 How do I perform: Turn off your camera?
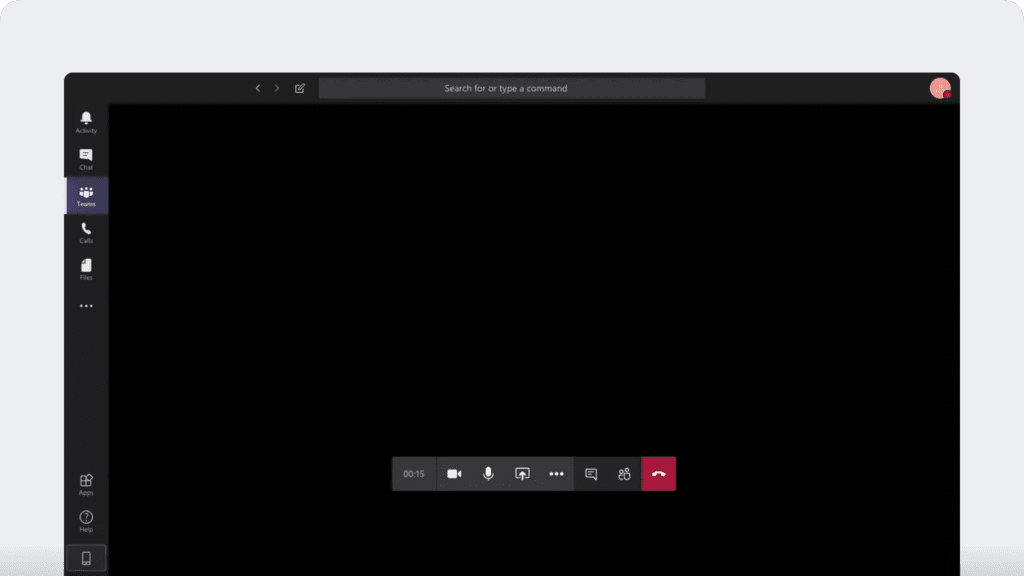coord(454,473)
